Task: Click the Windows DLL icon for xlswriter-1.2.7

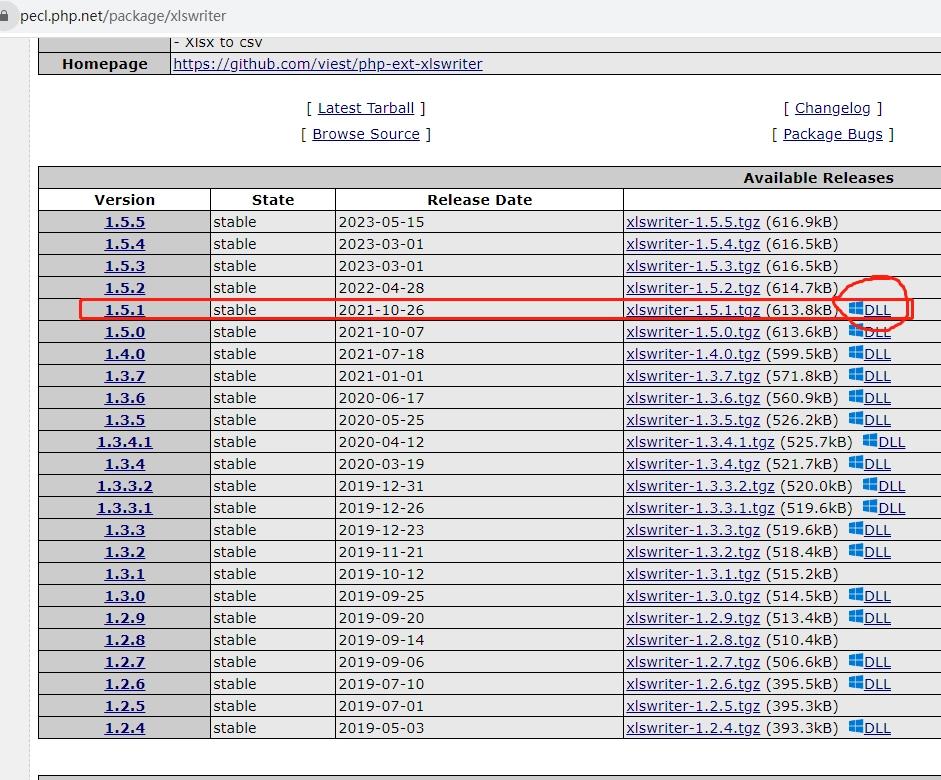Action: (856, 661)
